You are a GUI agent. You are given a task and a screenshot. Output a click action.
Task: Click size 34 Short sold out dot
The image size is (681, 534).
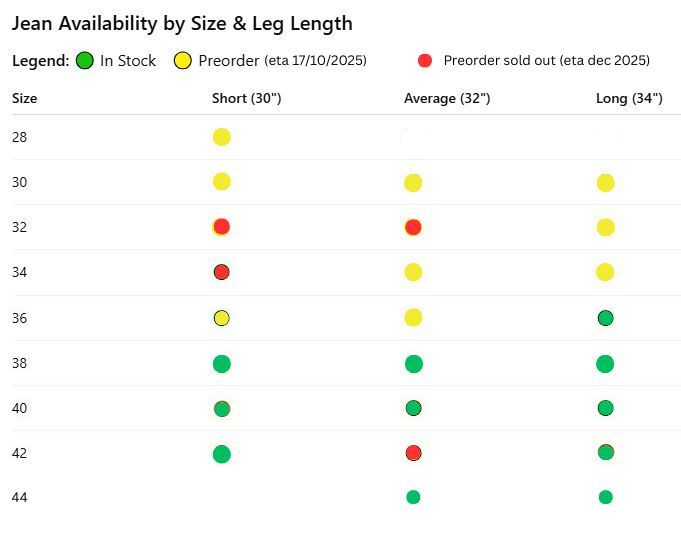click(x=222, y=272)
